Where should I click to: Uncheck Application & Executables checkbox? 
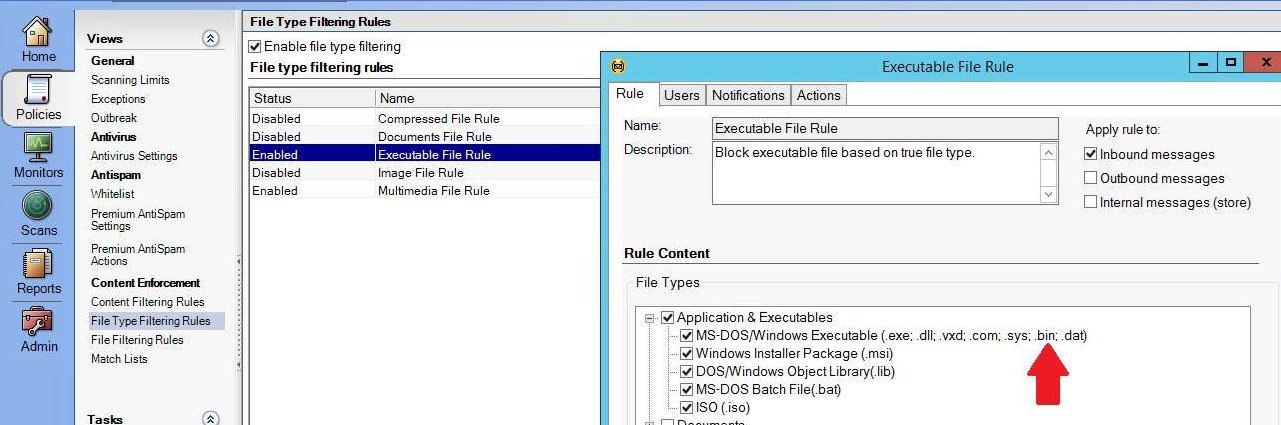(x=668, y=318)
